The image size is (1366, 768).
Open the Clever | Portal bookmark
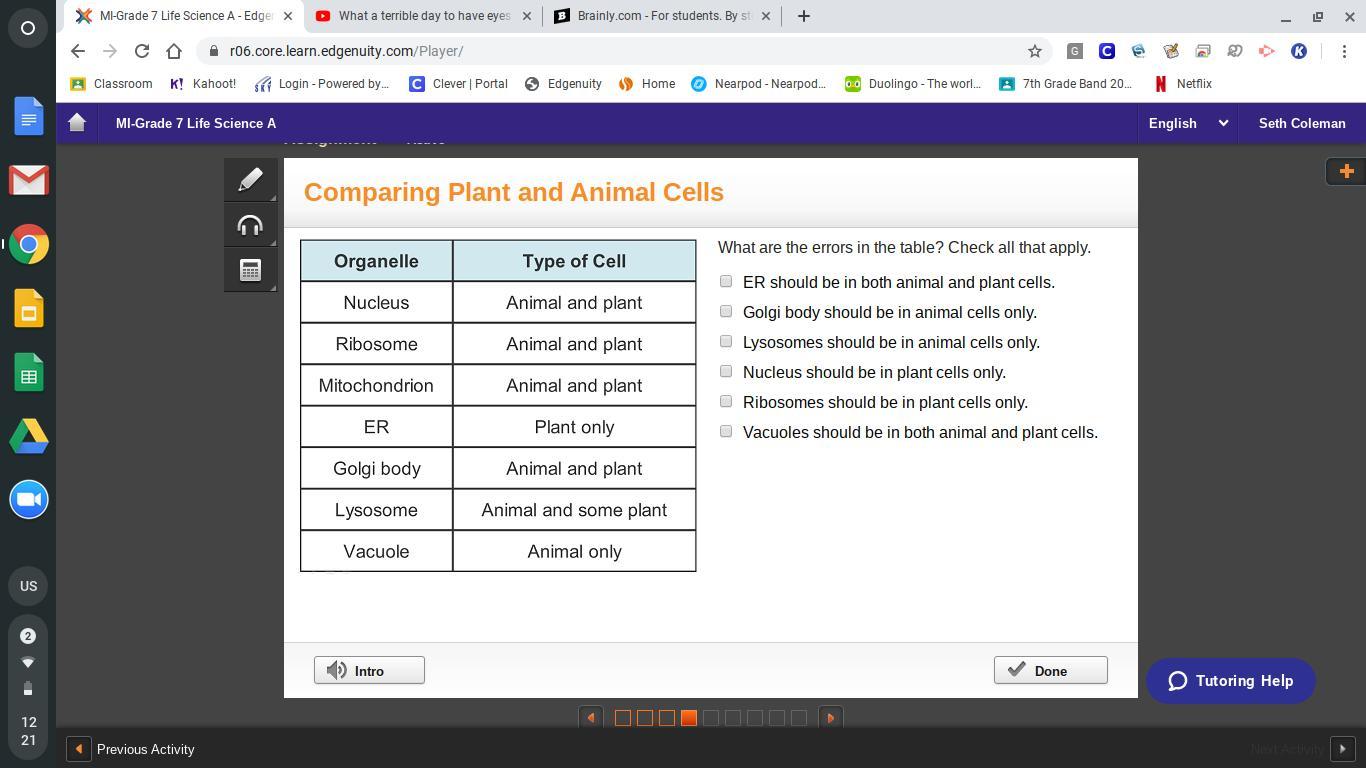(x=458, y=84)
